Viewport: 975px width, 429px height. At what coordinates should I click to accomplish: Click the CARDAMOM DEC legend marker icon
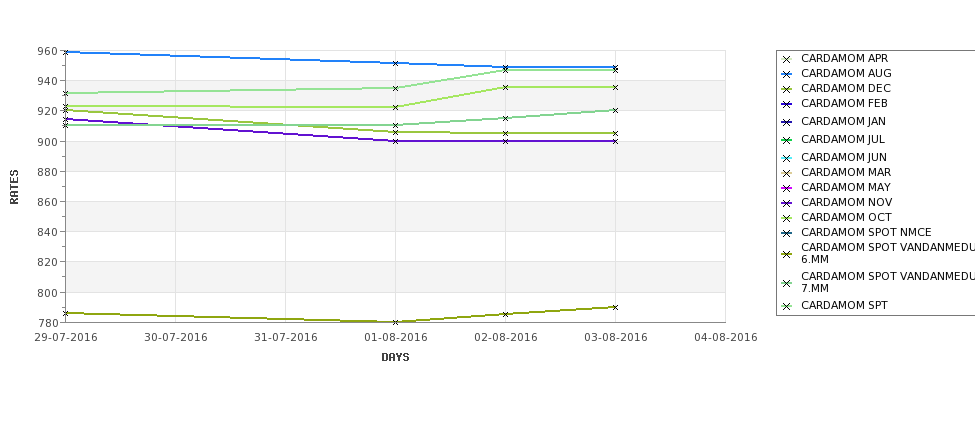[x=787, y=90]
